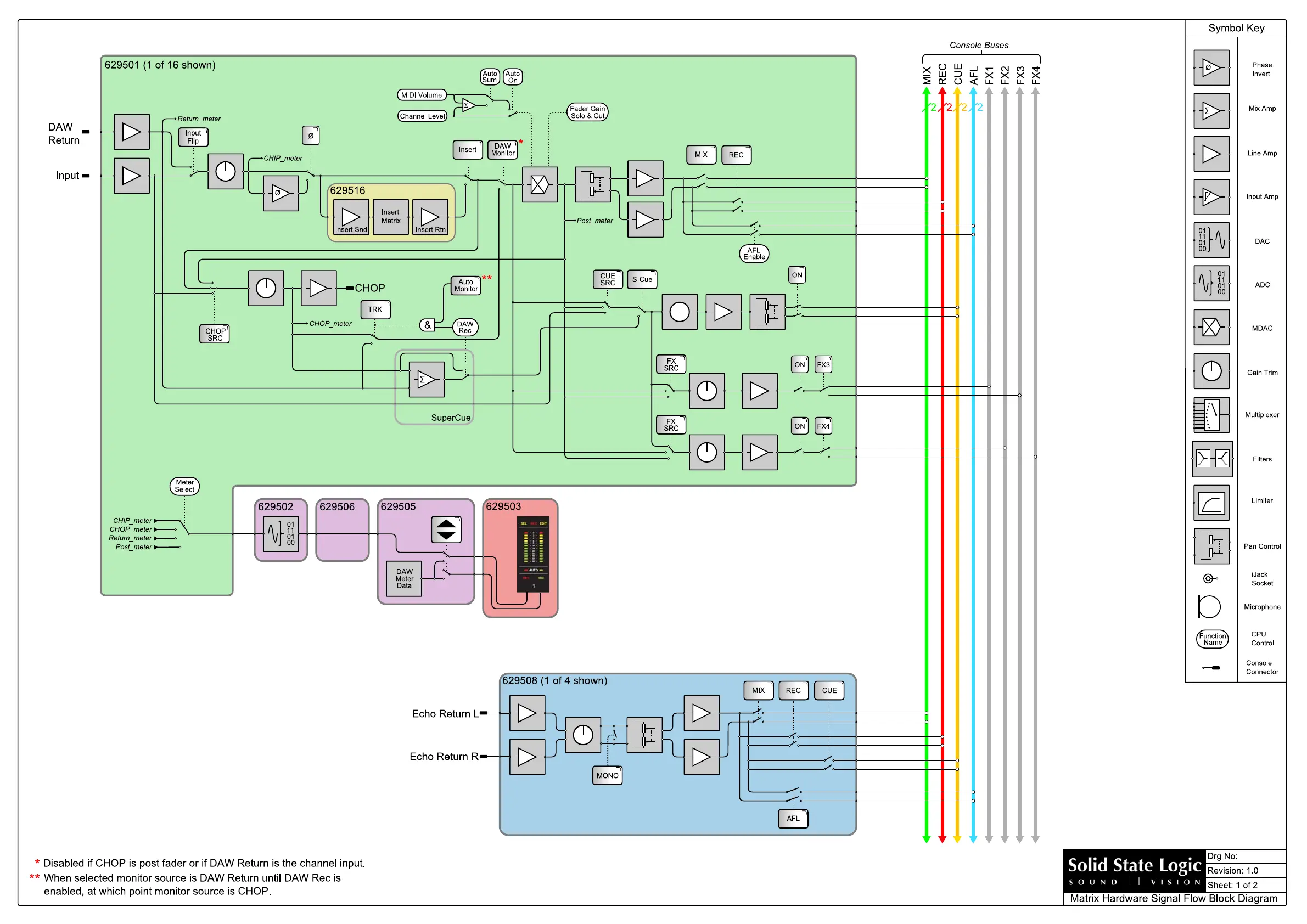Image resolution: width=1307 pixels, height=924 pixels.
Task: Click the Phase Invert symbol in Symbol Key
Action: (x=1211, y=67)
